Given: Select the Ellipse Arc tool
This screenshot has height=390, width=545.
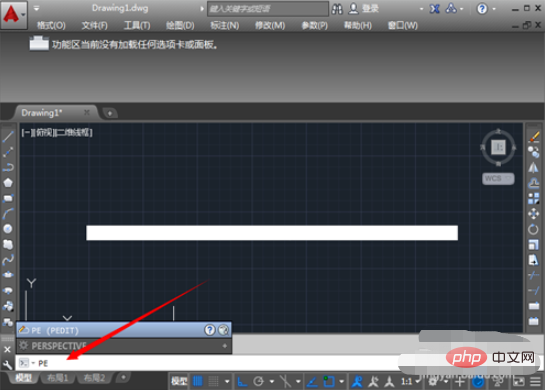Looking at the screenshot, I should point(8,290).
